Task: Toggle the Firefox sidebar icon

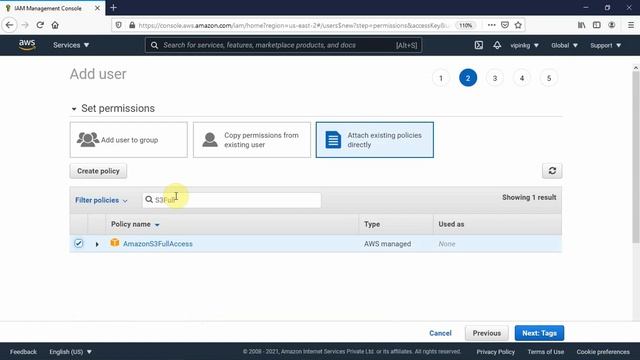Action: pos(597,25)
